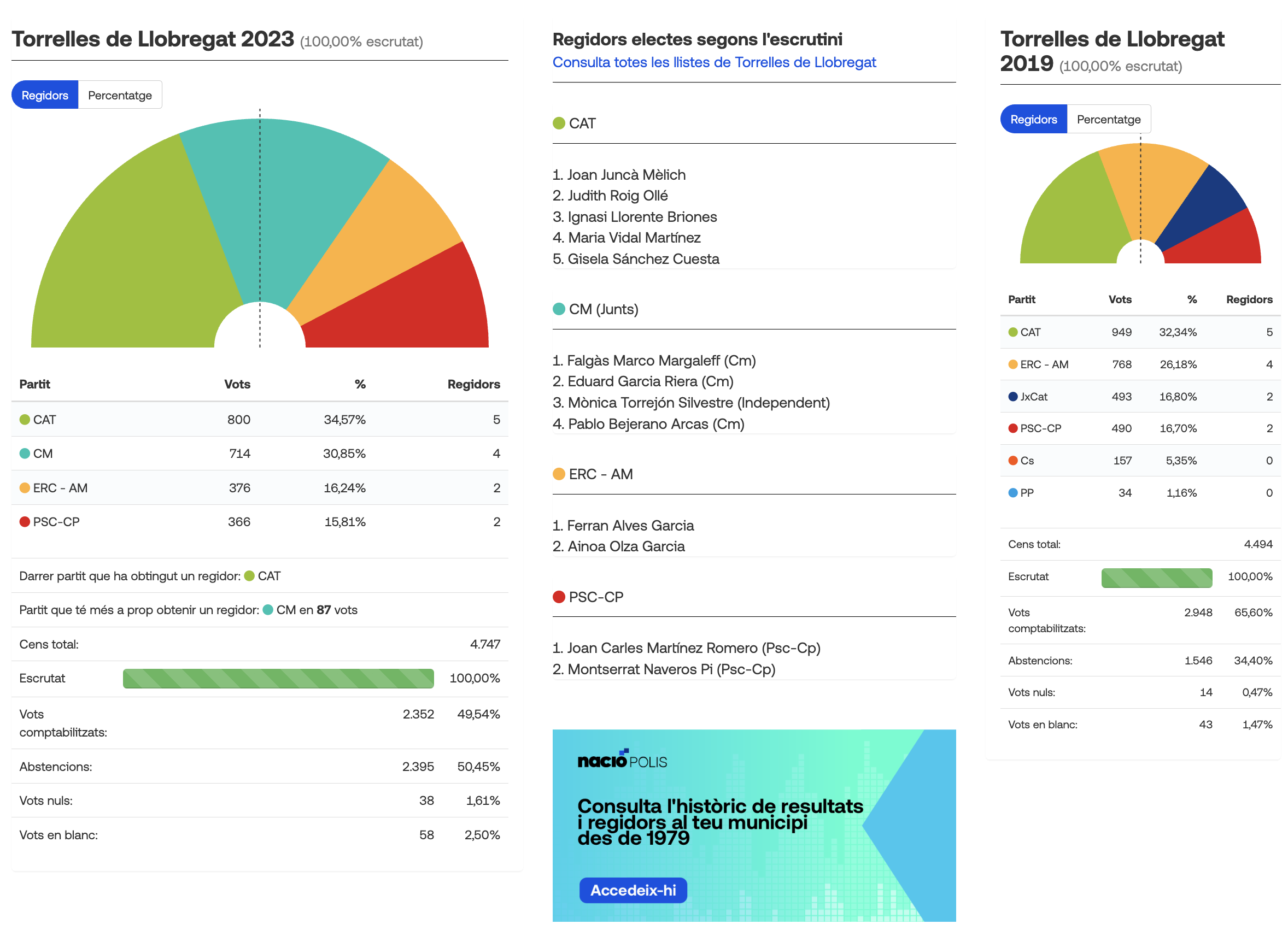The height and width of the screenshot is (936, 1288).
Task: Click orange dot beside ERC - AM councillors heading
Action: coord(559,474)
